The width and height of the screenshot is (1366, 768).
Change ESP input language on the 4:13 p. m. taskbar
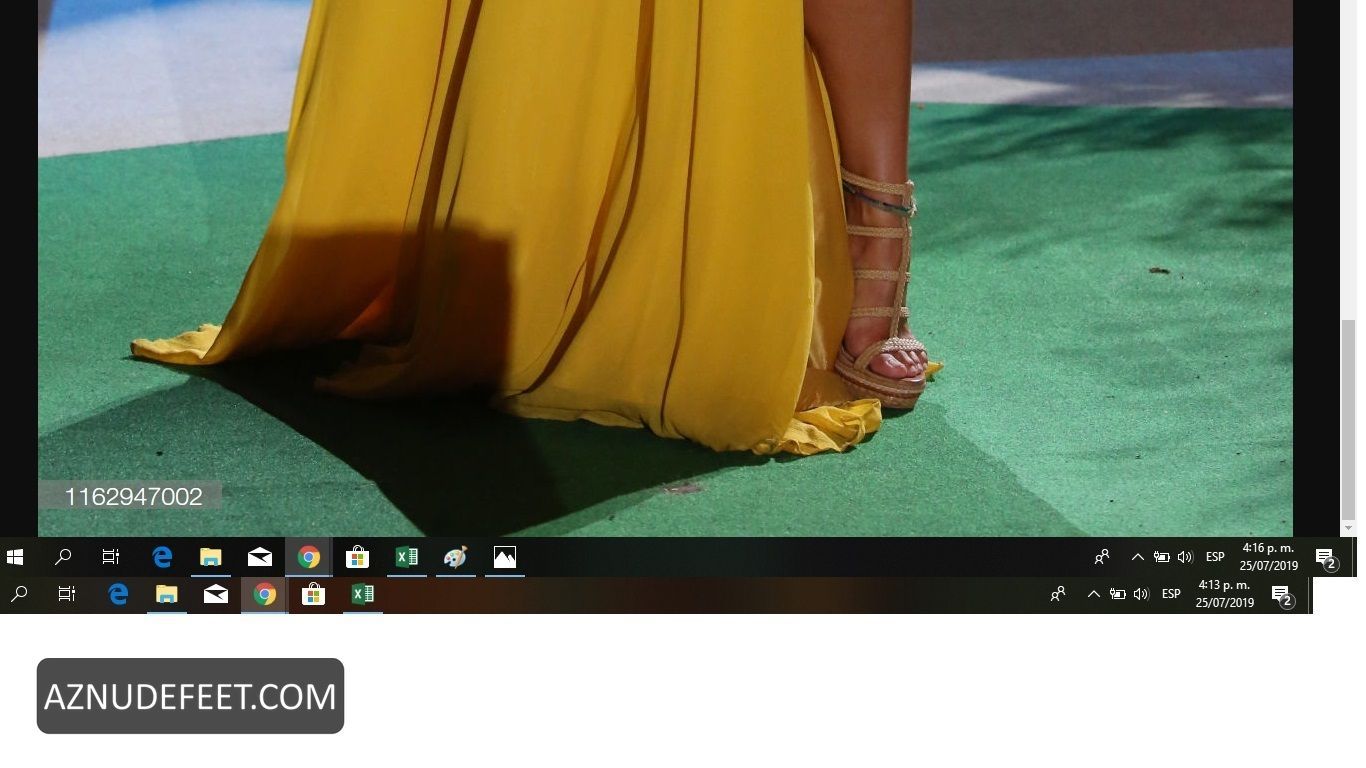1171,594
